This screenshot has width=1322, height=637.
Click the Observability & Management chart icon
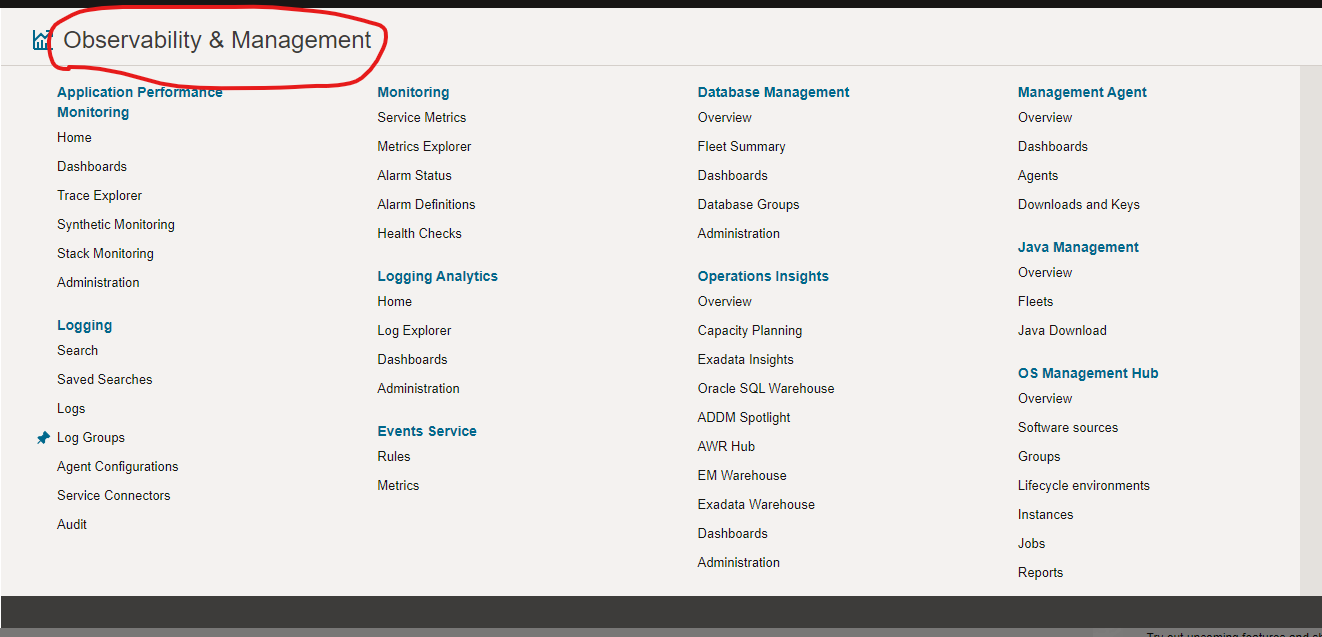42,40
